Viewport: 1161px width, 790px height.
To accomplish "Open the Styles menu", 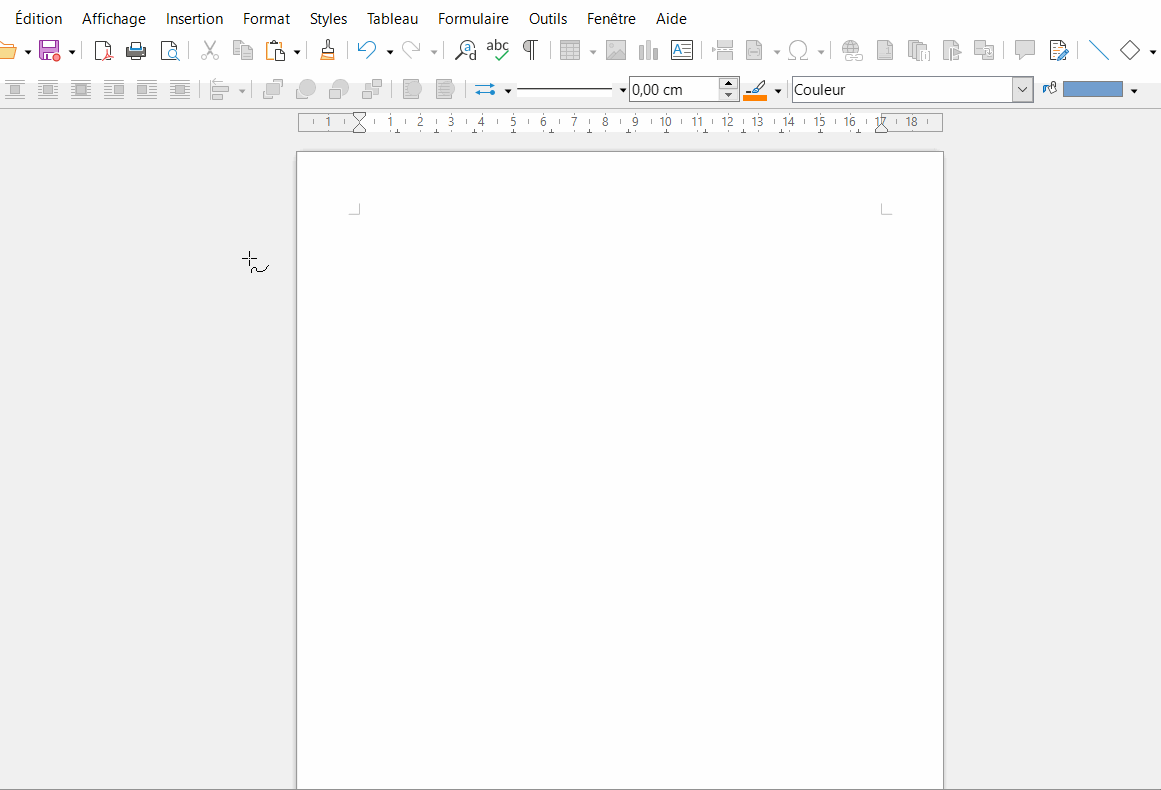I will point(328,19).
